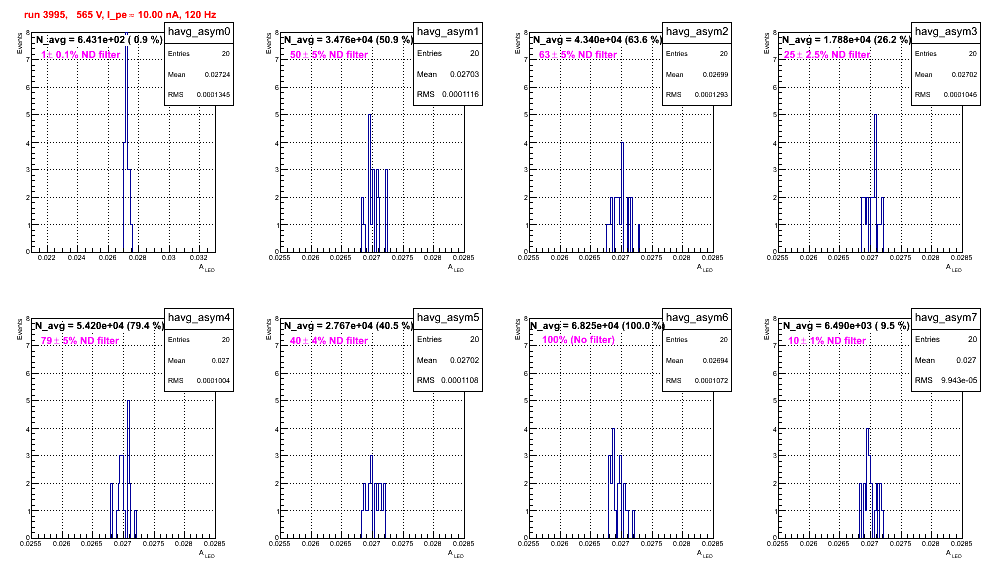Click the N_avg = 1.788e+04 label
This screenshot has height=572, width=996.
pos(846,39)
